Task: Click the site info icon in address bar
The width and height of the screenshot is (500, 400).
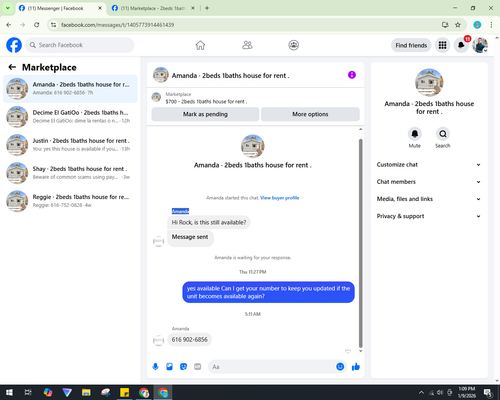Action: 53,25
